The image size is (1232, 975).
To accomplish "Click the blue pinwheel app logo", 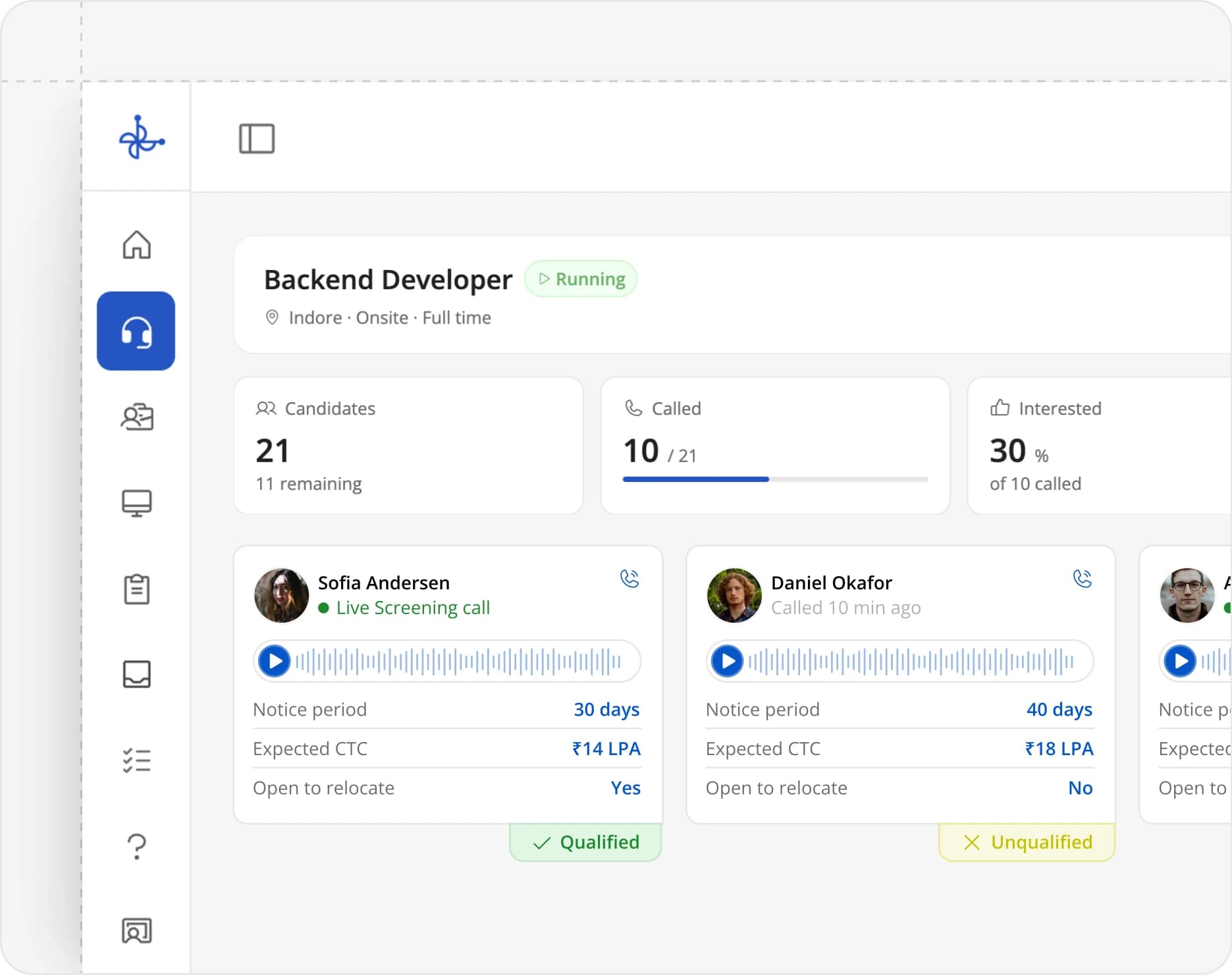I will pos(141,138).
